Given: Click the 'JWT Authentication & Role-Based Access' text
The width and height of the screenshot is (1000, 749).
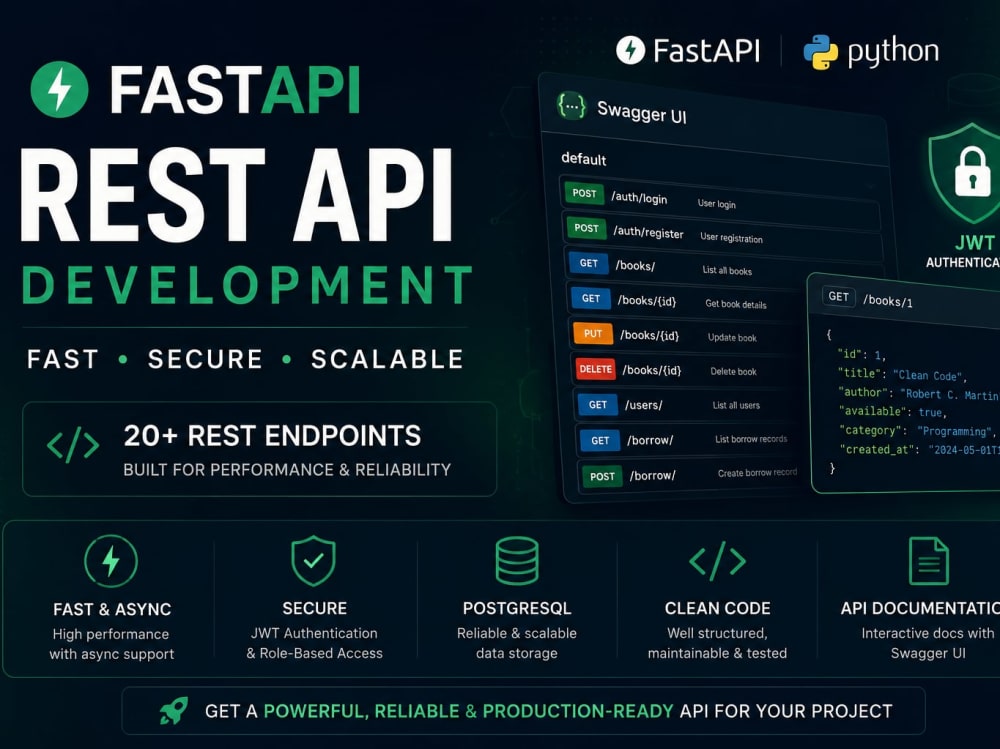Looking at the screenshot, I should tap(314, 643).
